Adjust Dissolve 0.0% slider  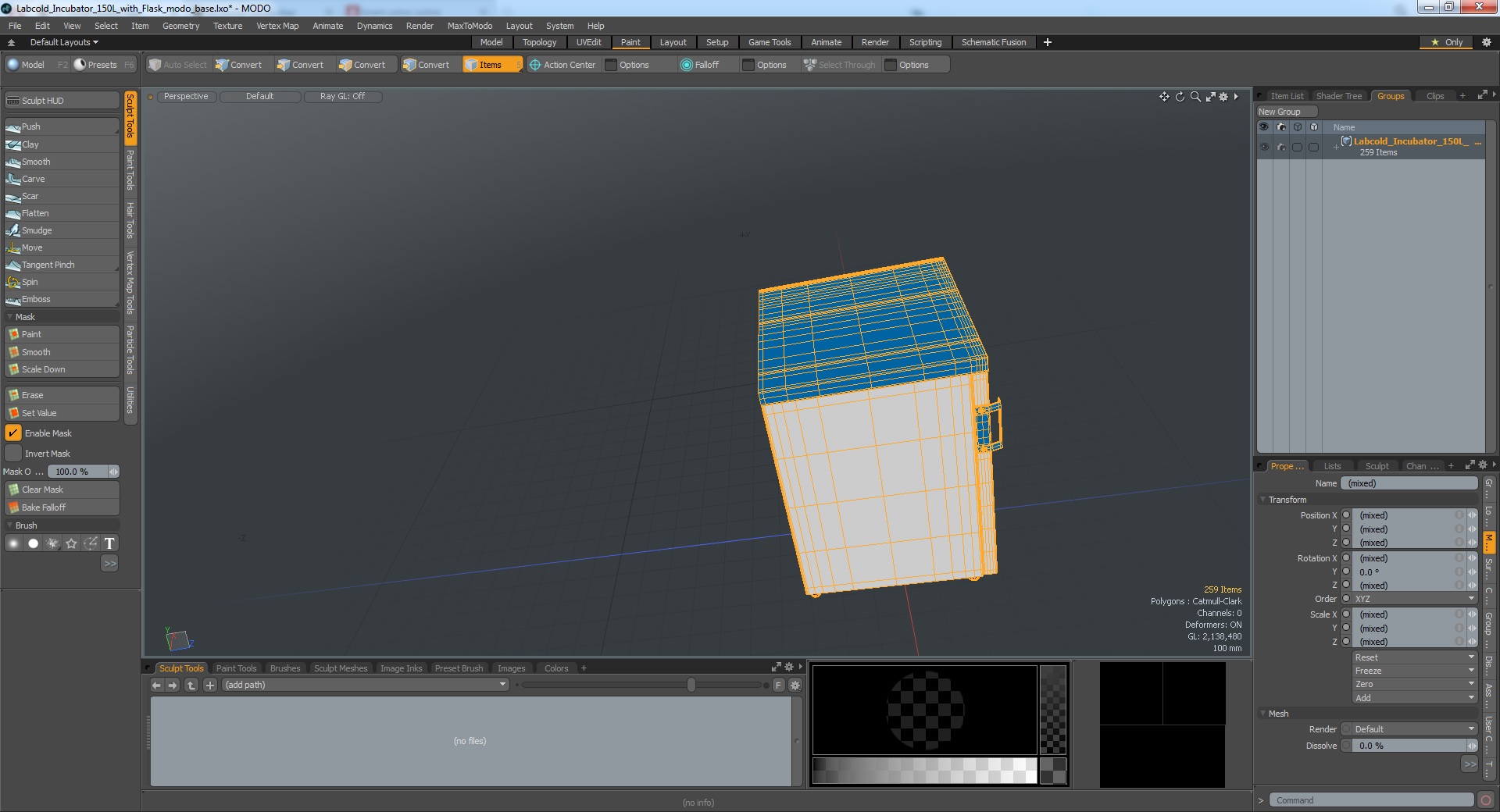pyautogui.click(x=1415, y=746)
